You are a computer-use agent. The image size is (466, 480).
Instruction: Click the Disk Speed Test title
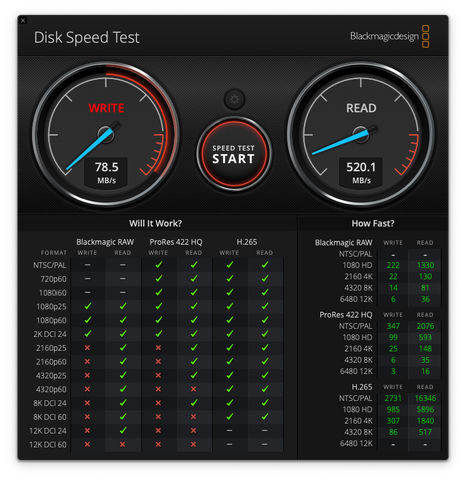(x=87, y=37)
